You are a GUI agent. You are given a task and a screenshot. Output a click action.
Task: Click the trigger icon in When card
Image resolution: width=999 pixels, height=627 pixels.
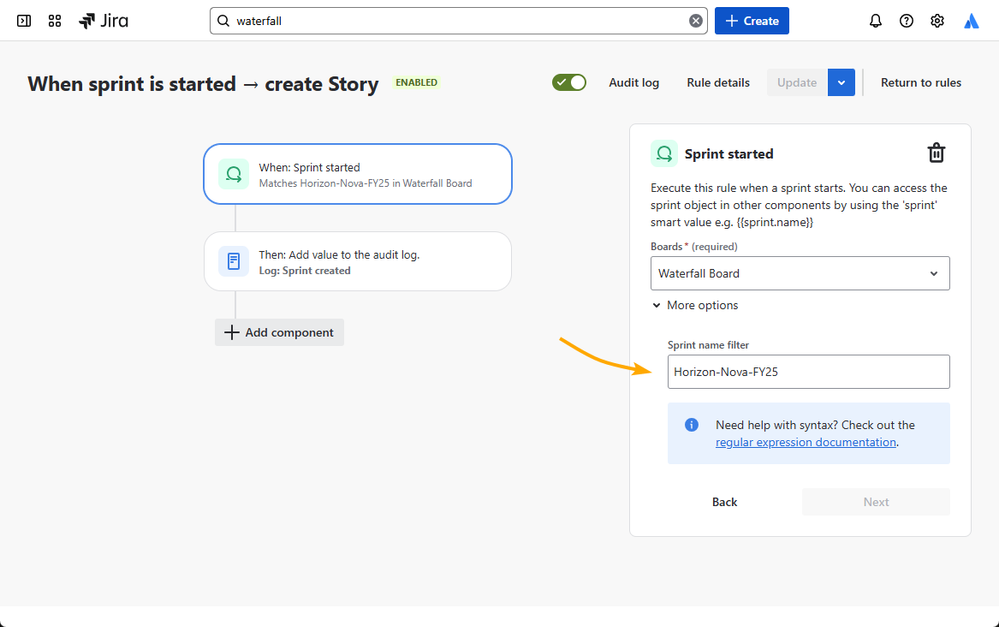234,174
